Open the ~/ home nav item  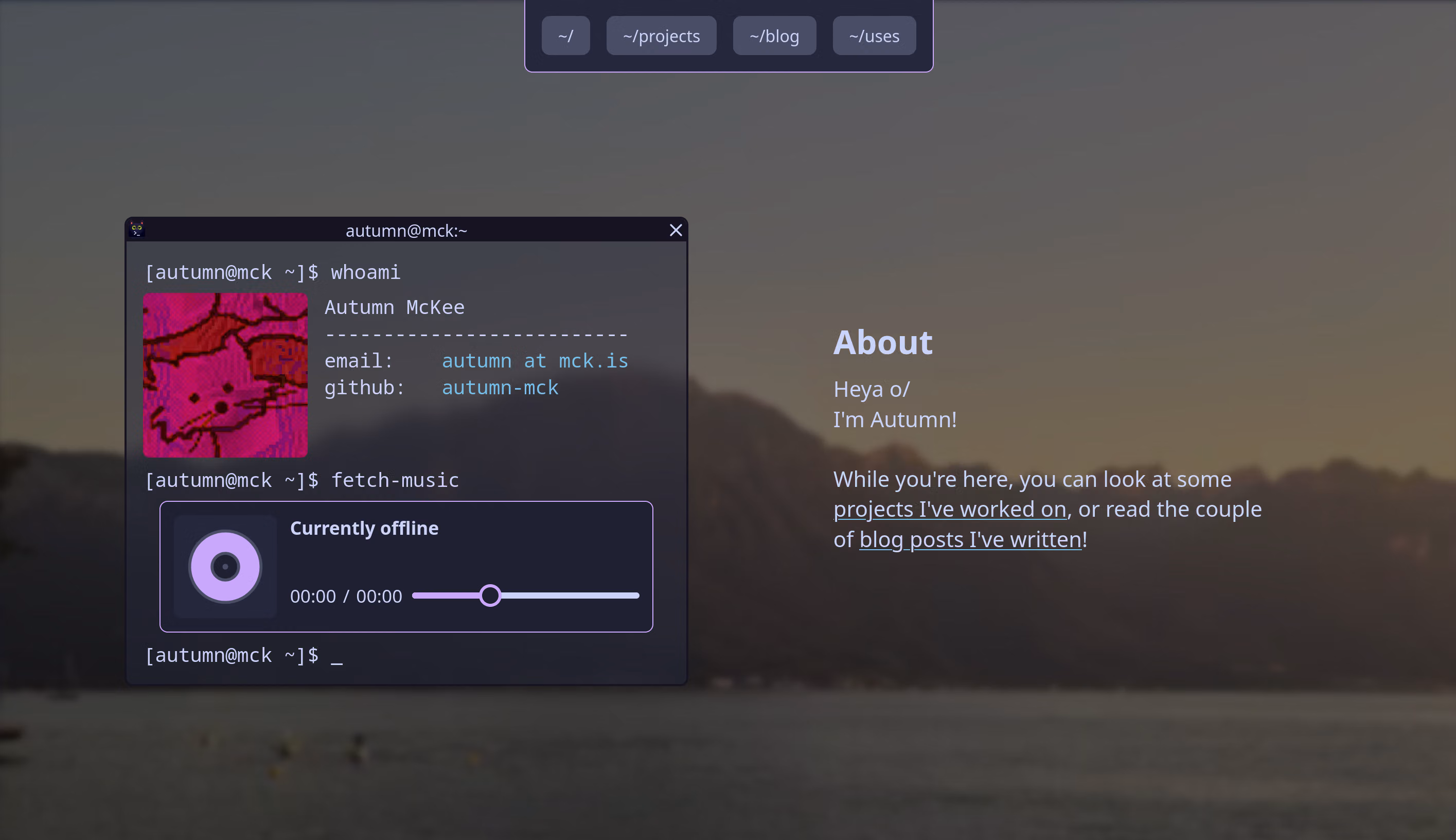pos(565,36)
